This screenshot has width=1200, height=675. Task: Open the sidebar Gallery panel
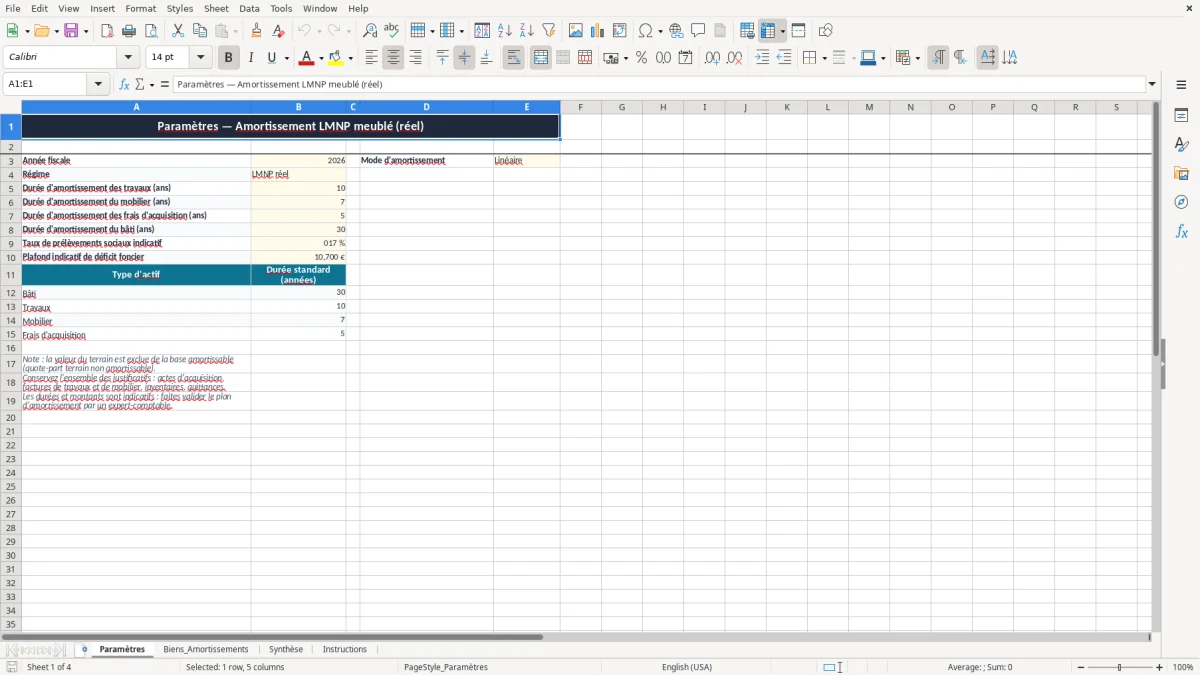tap(1181, 173)
